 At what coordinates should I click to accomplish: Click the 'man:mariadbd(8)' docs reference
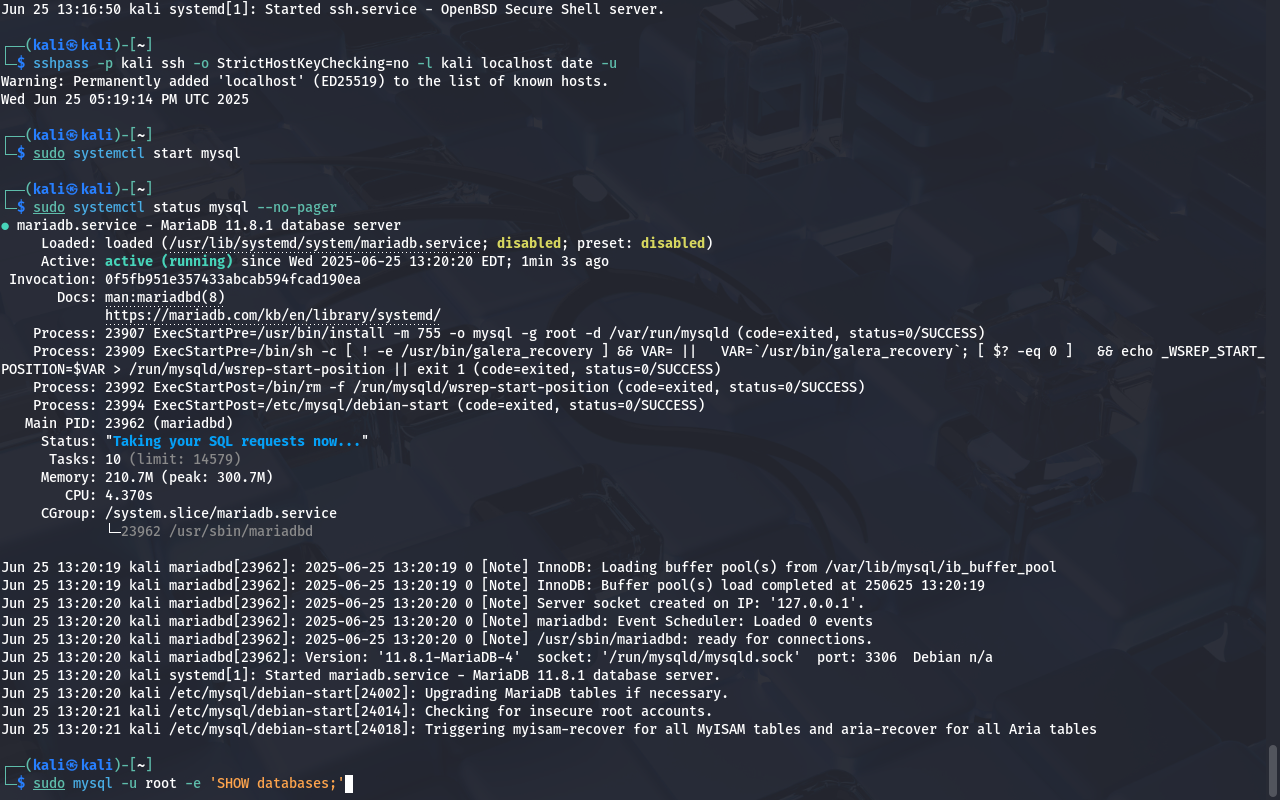[x=165, y=297]
